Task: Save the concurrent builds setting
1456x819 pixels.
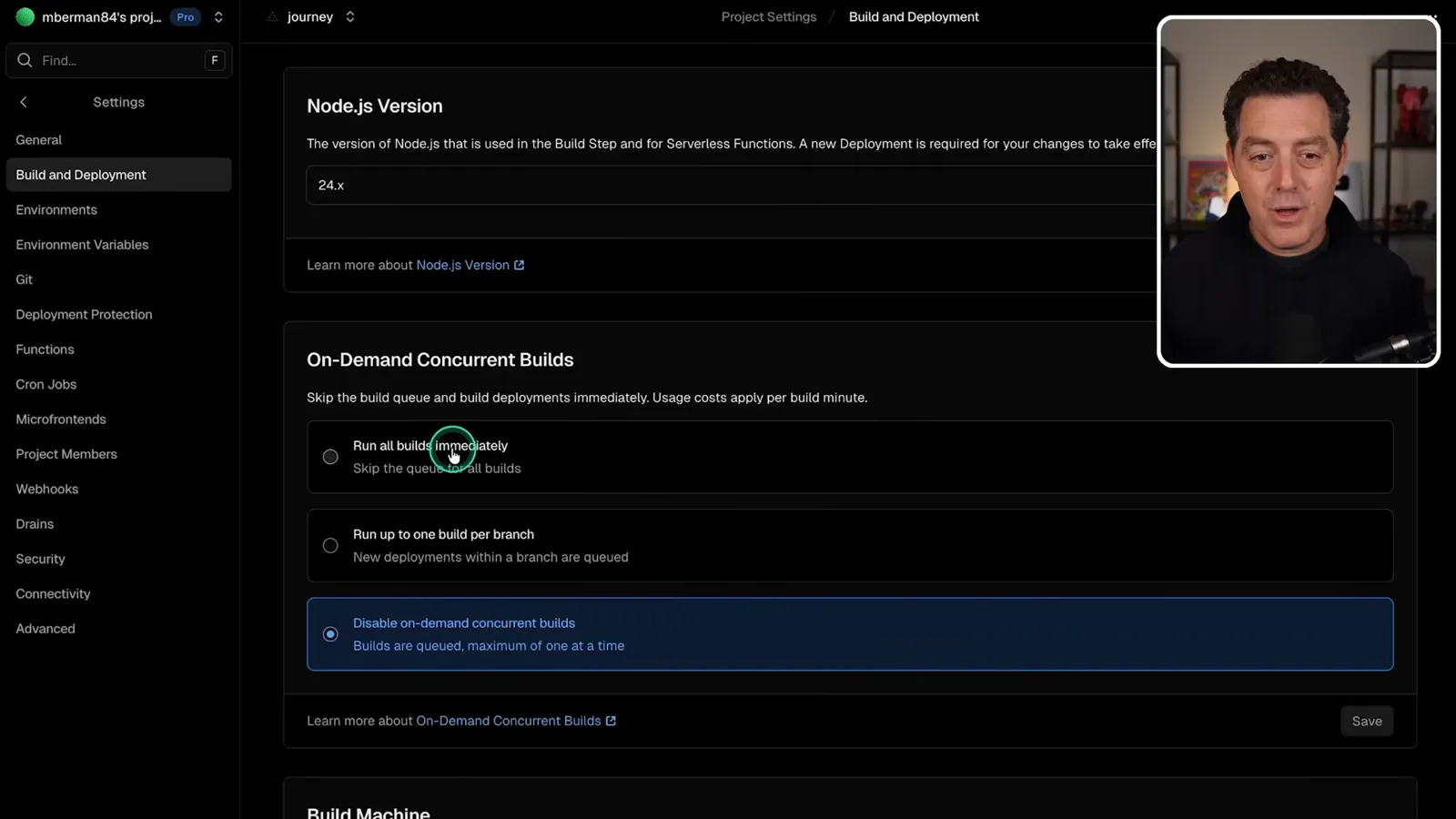Action: 1367,721
